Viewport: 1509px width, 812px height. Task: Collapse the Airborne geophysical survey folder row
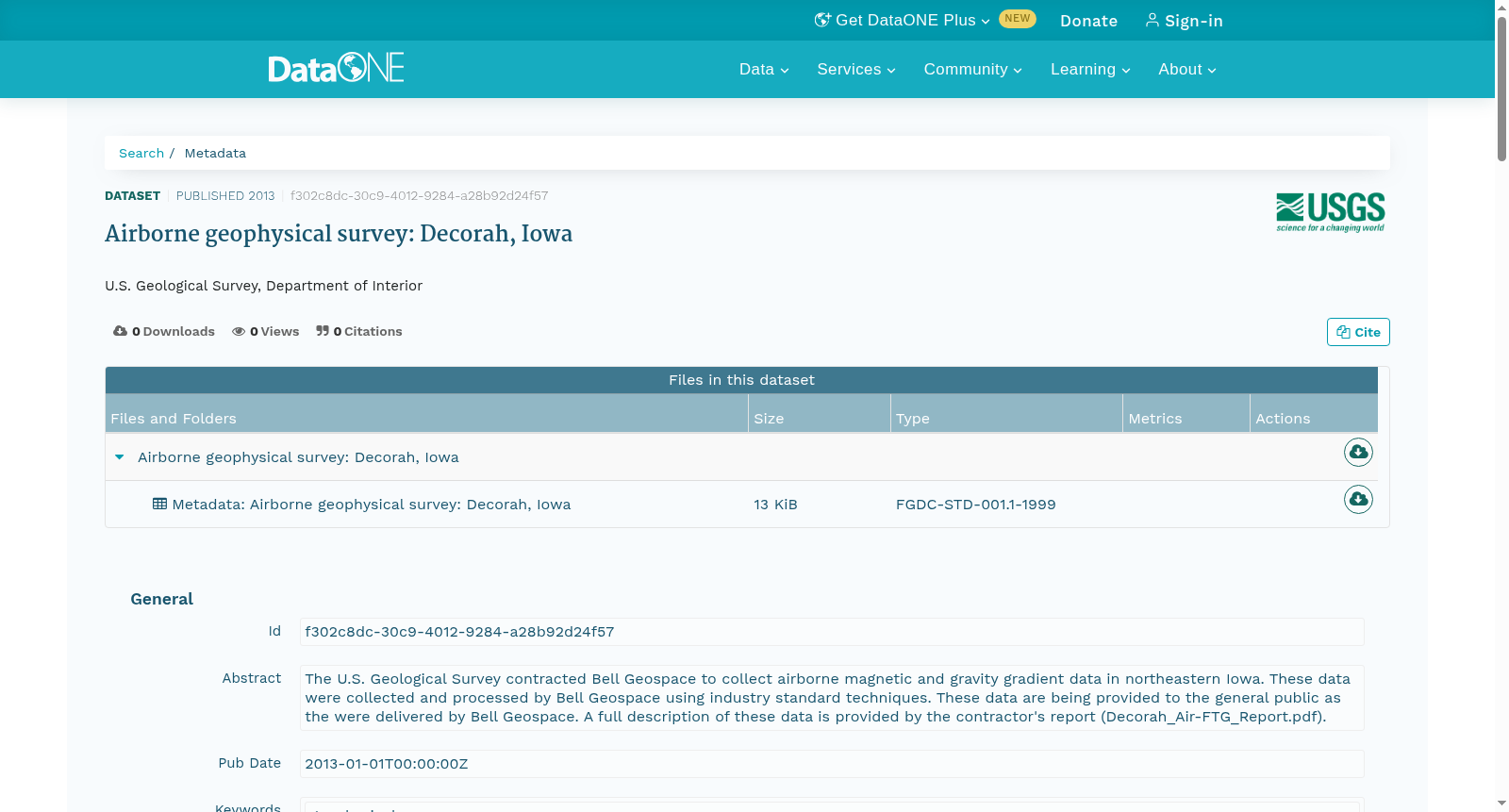(x=120, y=457)
